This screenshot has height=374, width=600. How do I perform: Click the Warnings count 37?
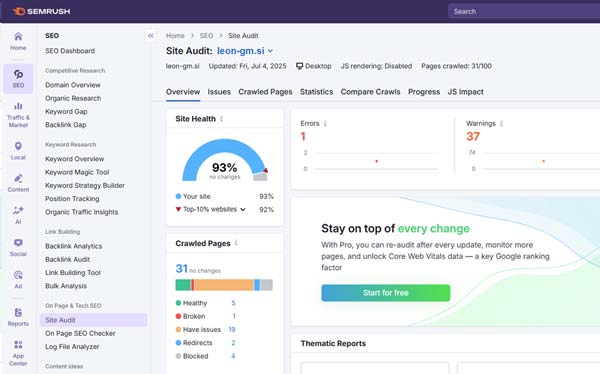[x=473, y=137]
